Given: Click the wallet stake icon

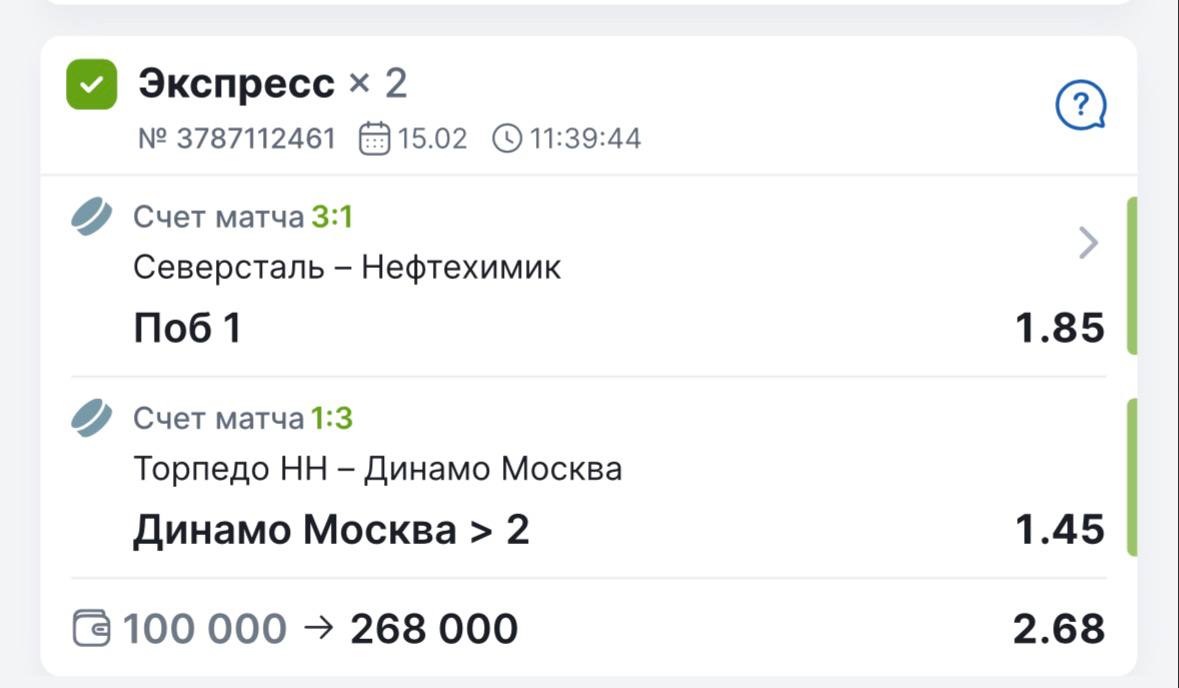Looking at the screenshot, I should (92, 629).
